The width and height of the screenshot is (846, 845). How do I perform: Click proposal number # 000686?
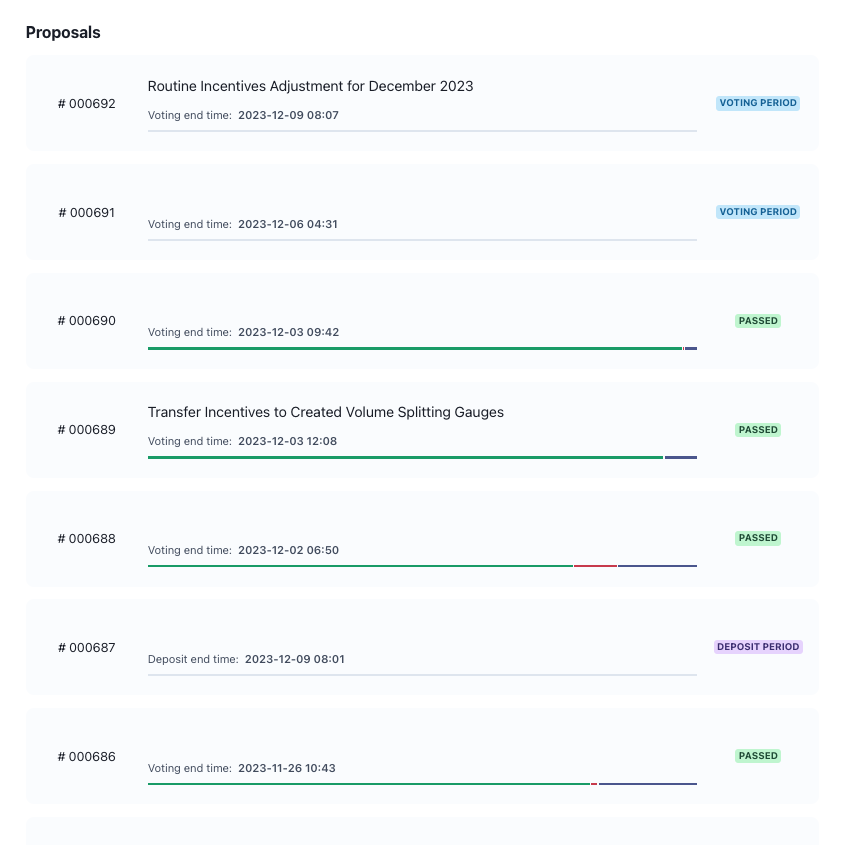[87, 756]
